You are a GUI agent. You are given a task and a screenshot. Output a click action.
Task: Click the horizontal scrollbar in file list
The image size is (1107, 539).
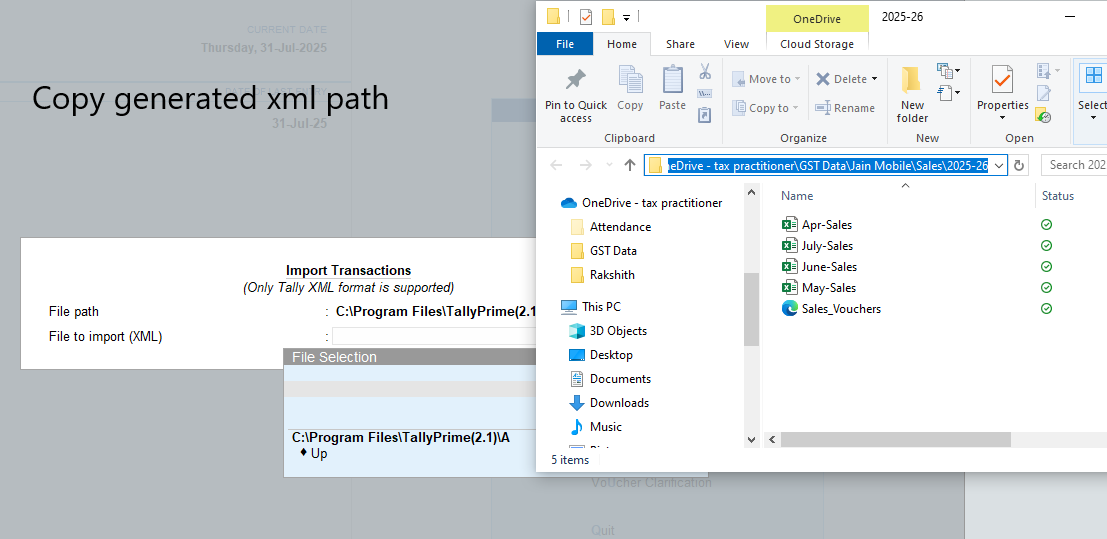pos(896,439)
